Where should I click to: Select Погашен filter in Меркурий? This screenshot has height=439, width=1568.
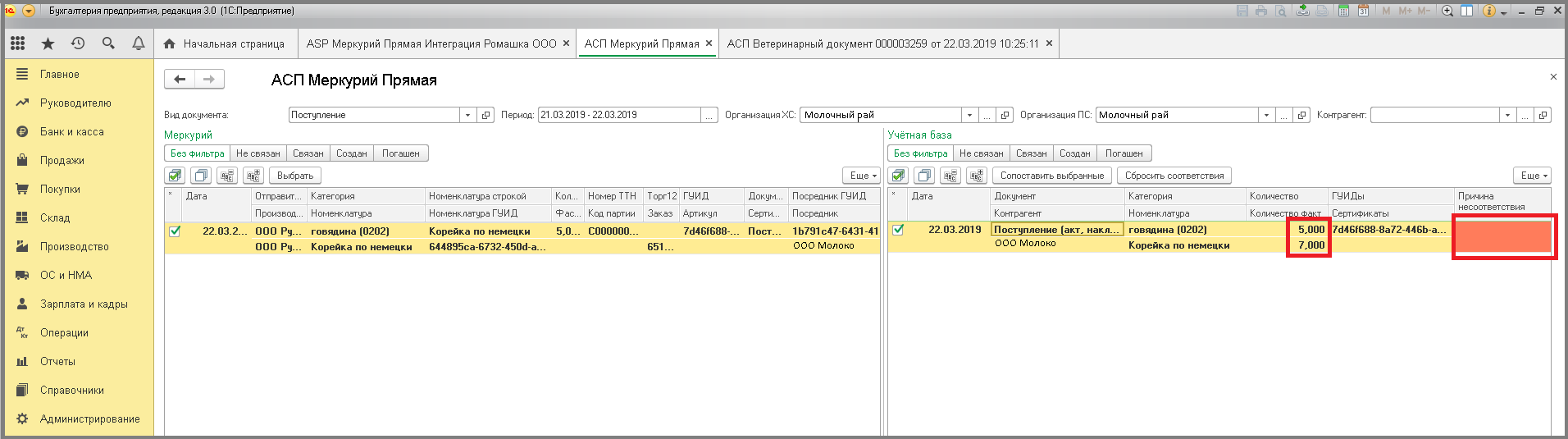point(401,153)
